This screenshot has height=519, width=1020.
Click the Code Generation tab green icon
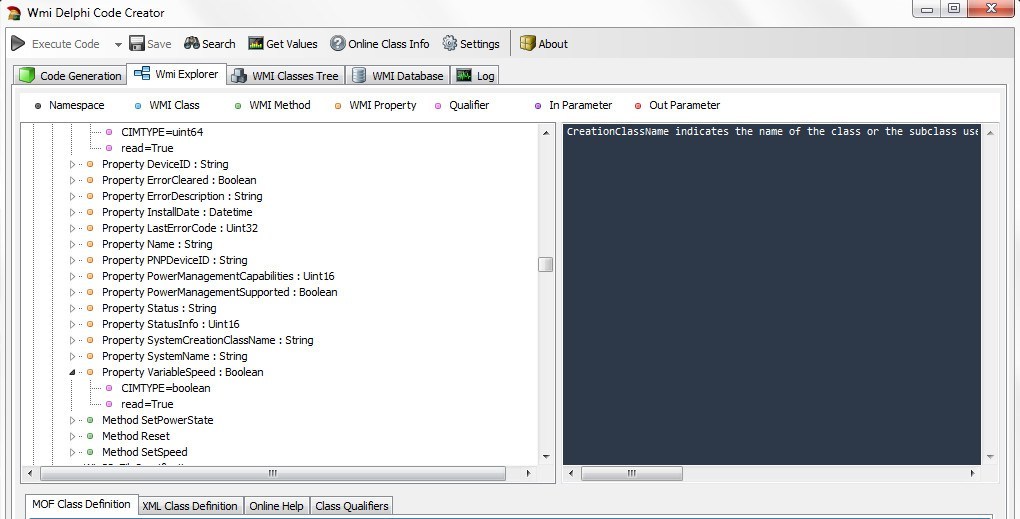click(27, 75)
